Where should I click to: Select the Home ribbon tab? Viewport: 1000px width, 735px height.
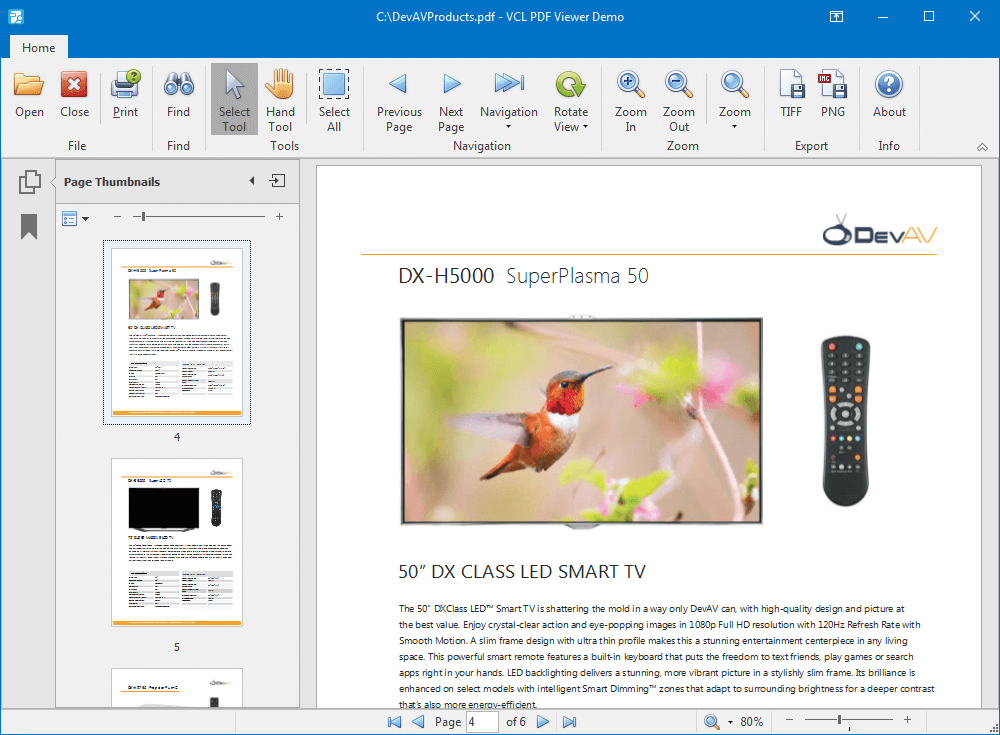(38, 47)
